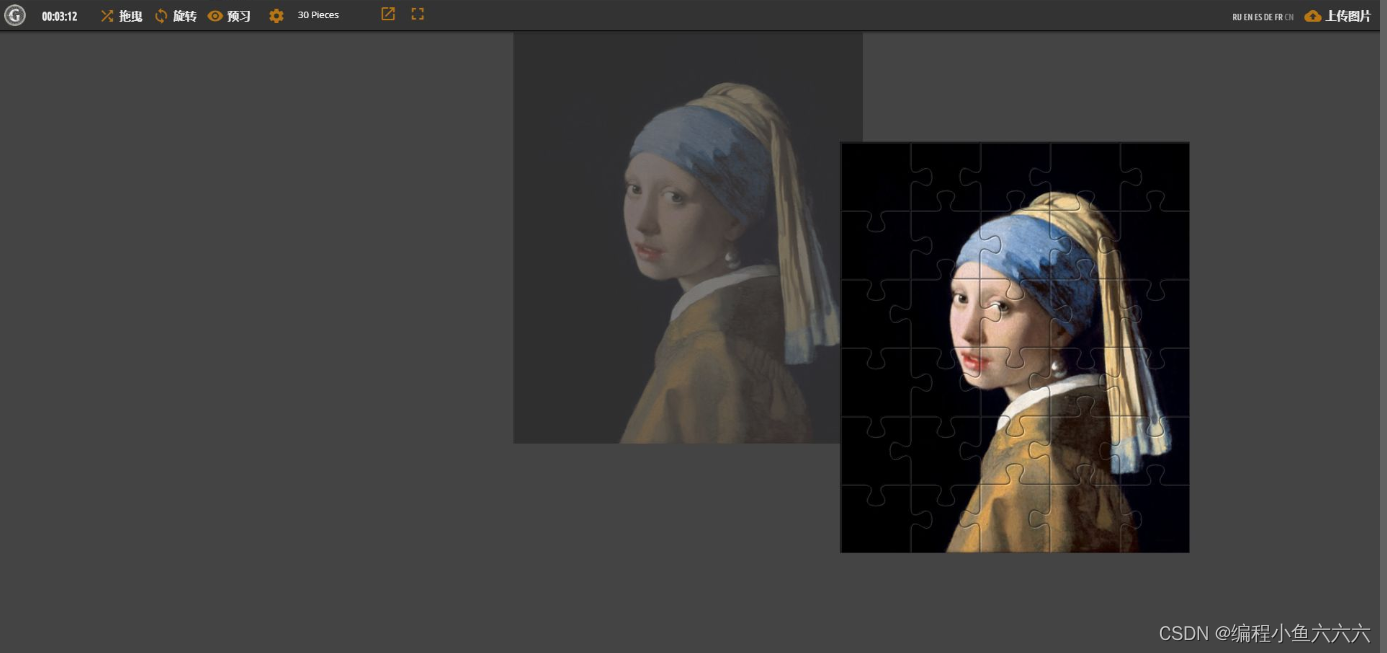Viewport: 1387px width, 653px height.
Task: Click the 上传图片 upload image button
Action: (x=1337, y=16)
